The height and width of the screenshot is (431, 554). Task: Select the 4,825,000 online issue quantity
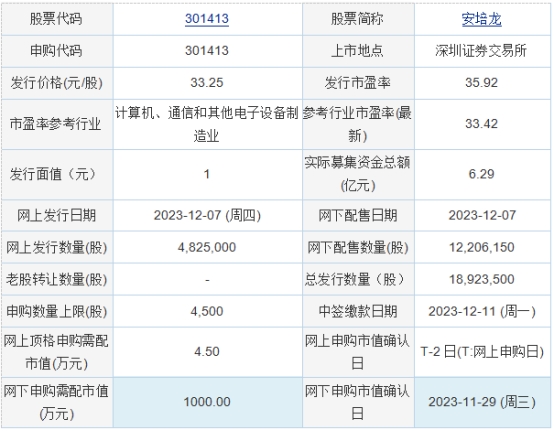207,247
